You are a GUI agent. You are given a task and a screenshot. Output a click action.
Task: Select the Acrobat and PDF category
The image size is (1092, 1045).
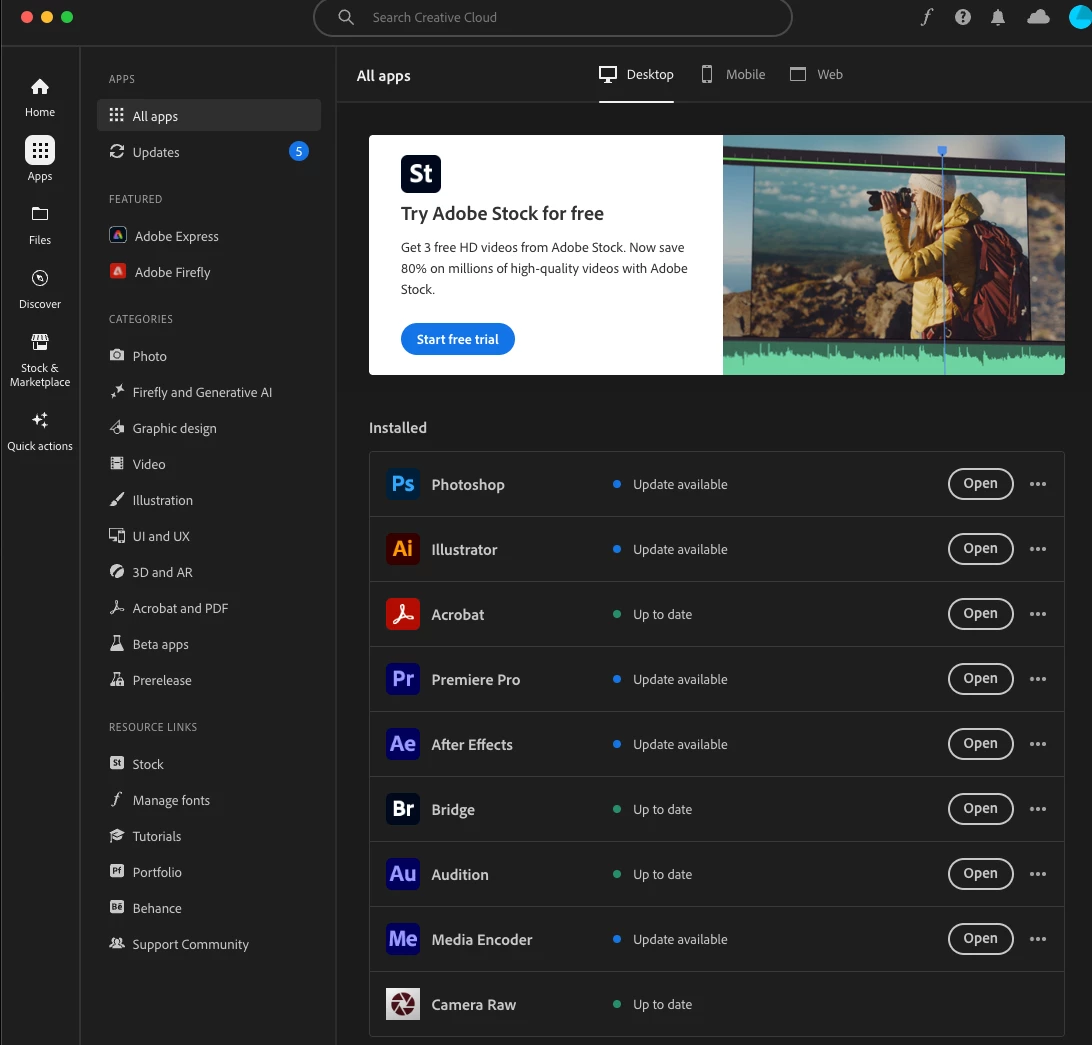(x=169, y=608)
